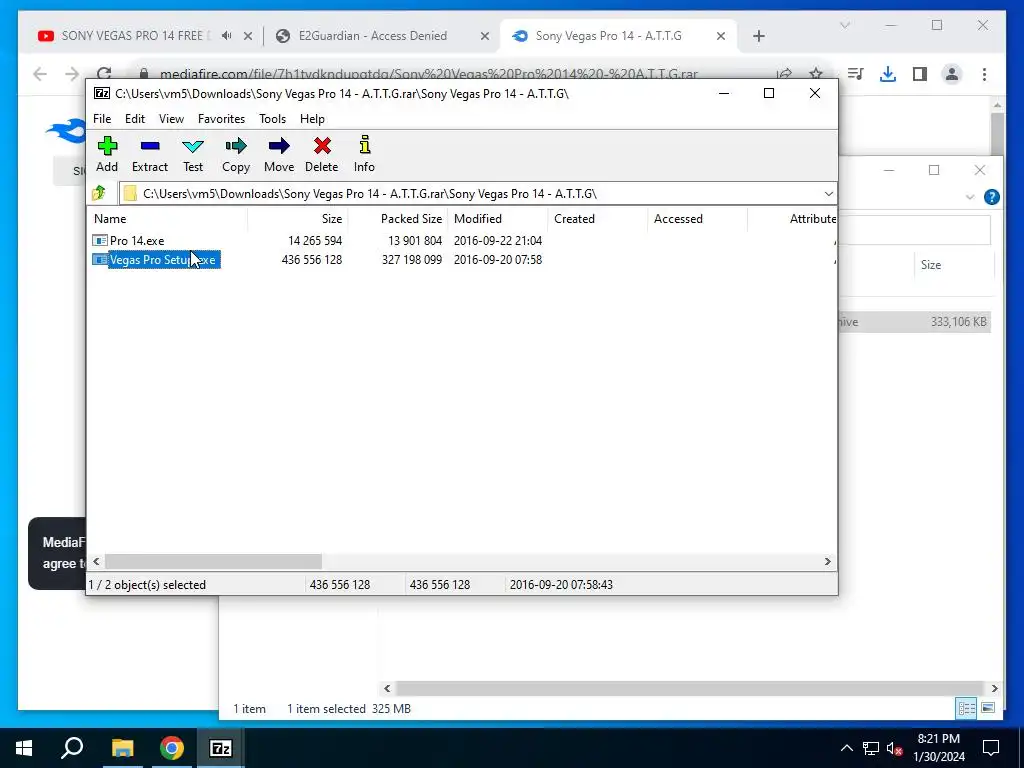Show hidden system tray icons

[846, 748]
